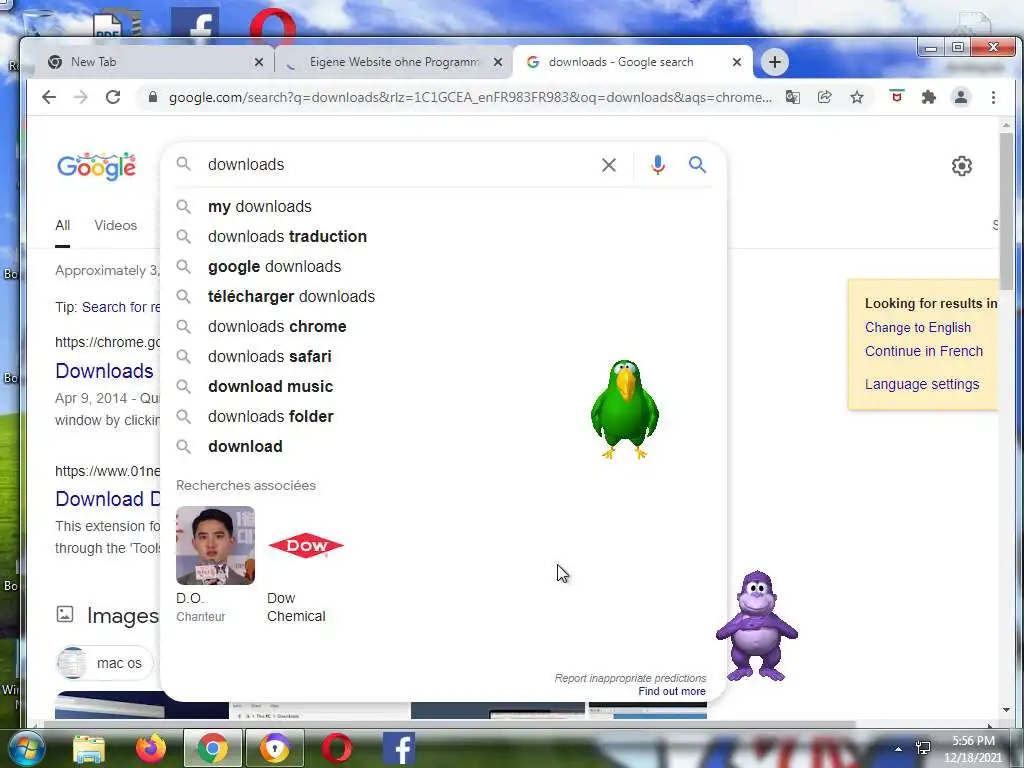1024x768 pixels.
Task: Go forward using the forward arrow
Action: pos(80,97)
